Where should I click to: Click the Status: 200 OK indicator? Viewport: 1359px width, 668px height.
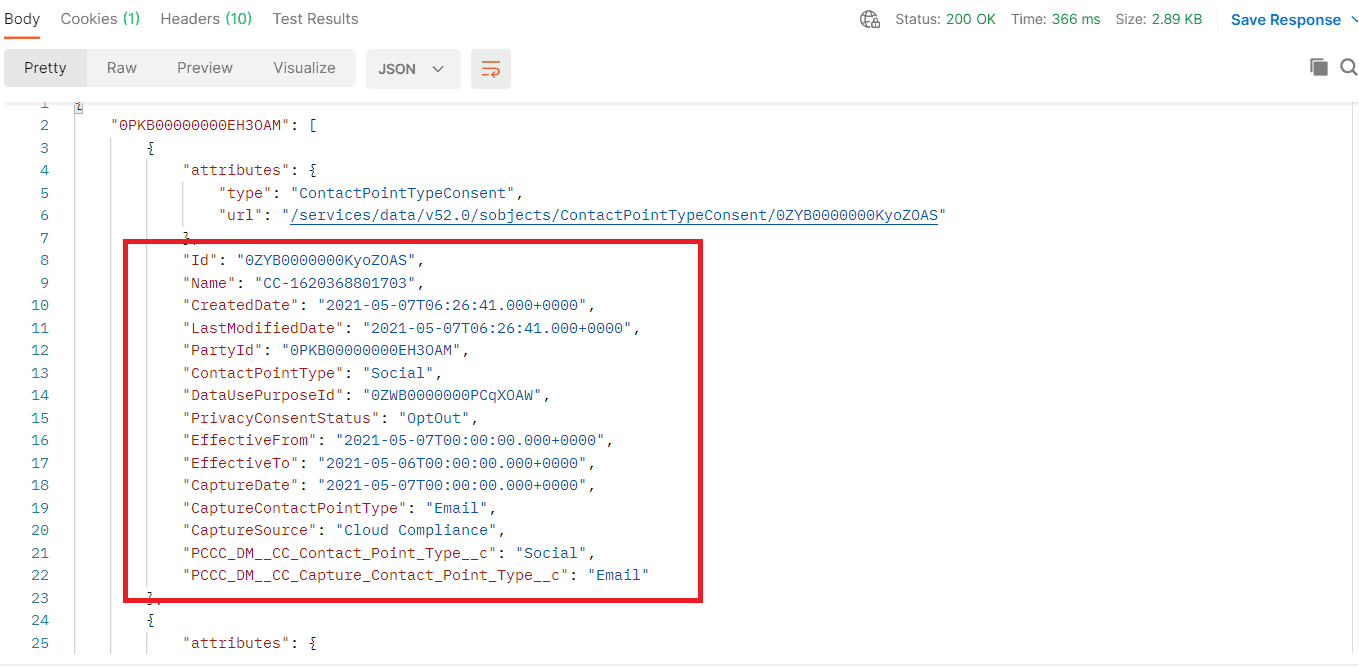click(x=945, y=18)
